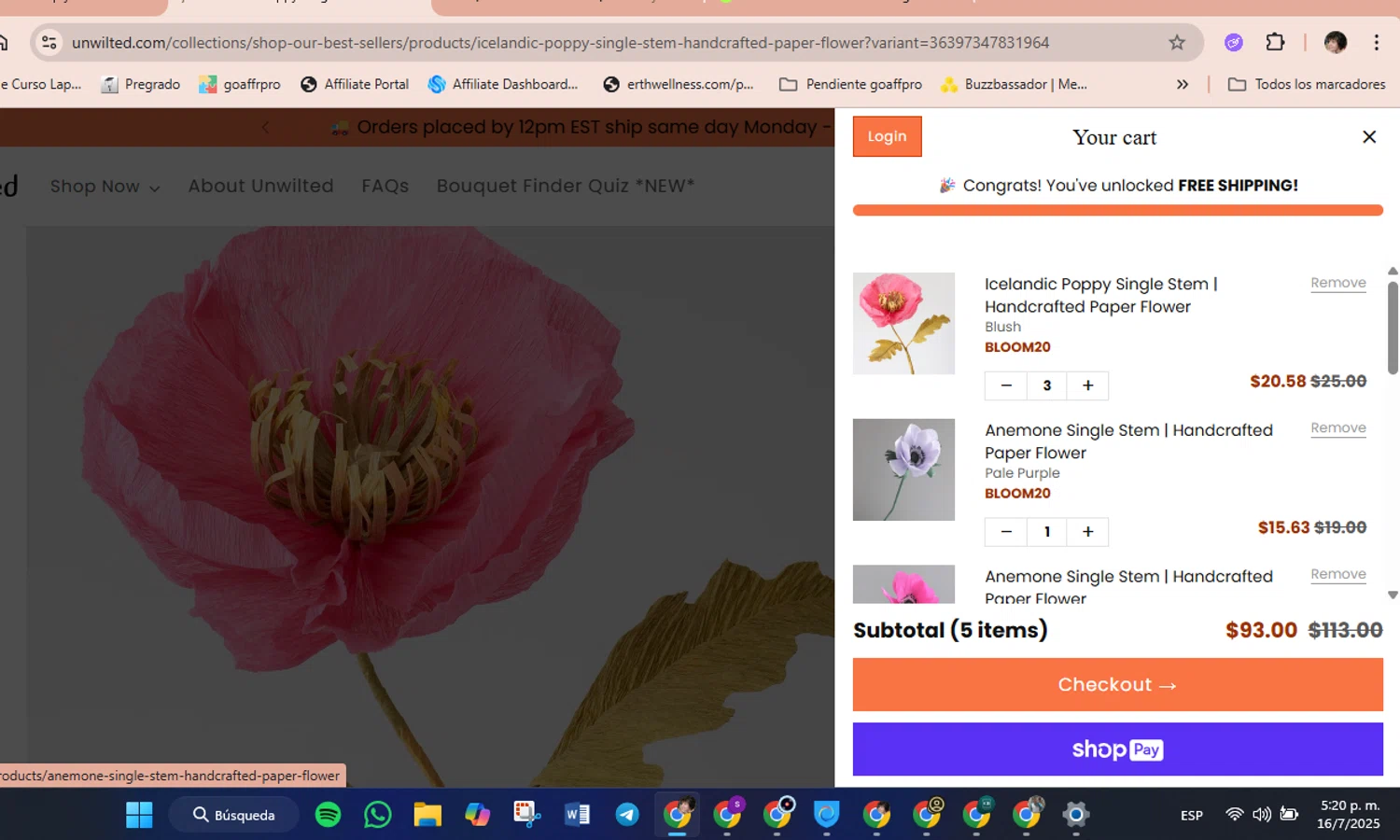Close the cart drawer
The width and height of the screenshot is (1400, 840).
click(1369, 136)
